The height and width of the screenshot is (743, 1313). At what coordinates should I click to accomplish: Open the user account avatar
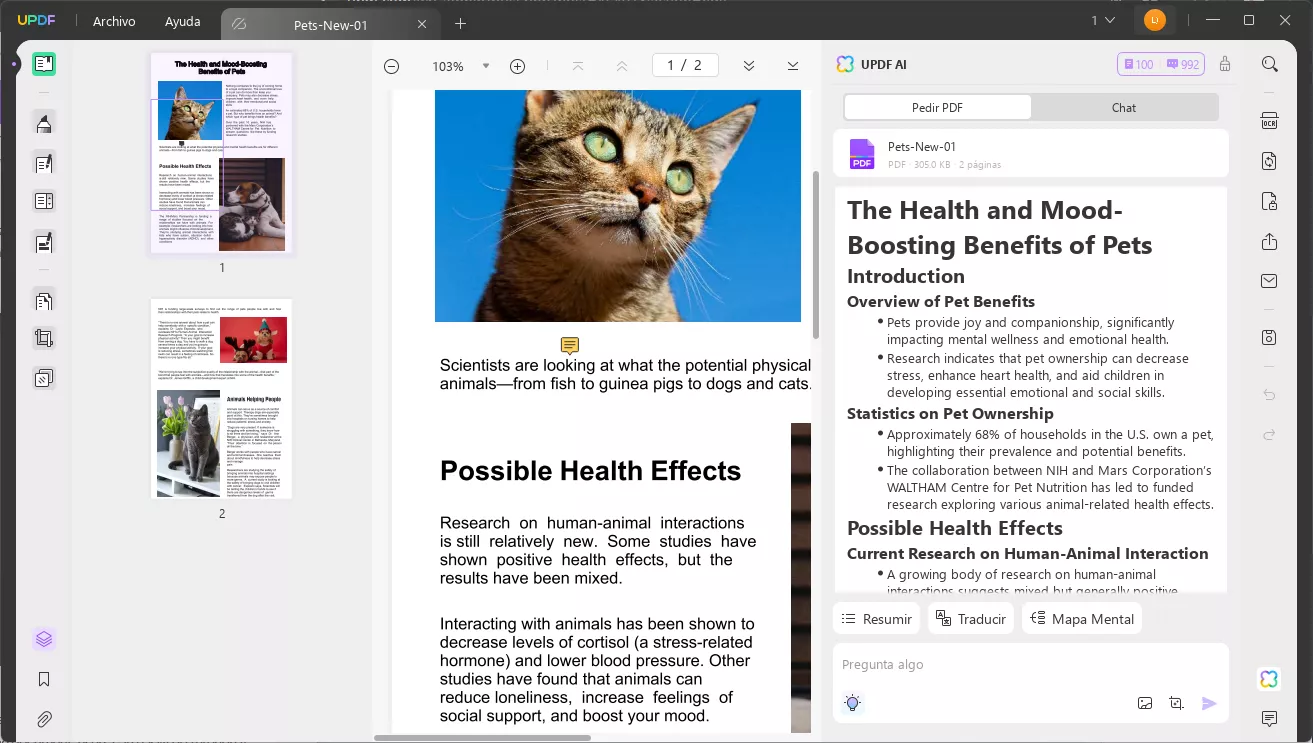tap(1155, 20)
